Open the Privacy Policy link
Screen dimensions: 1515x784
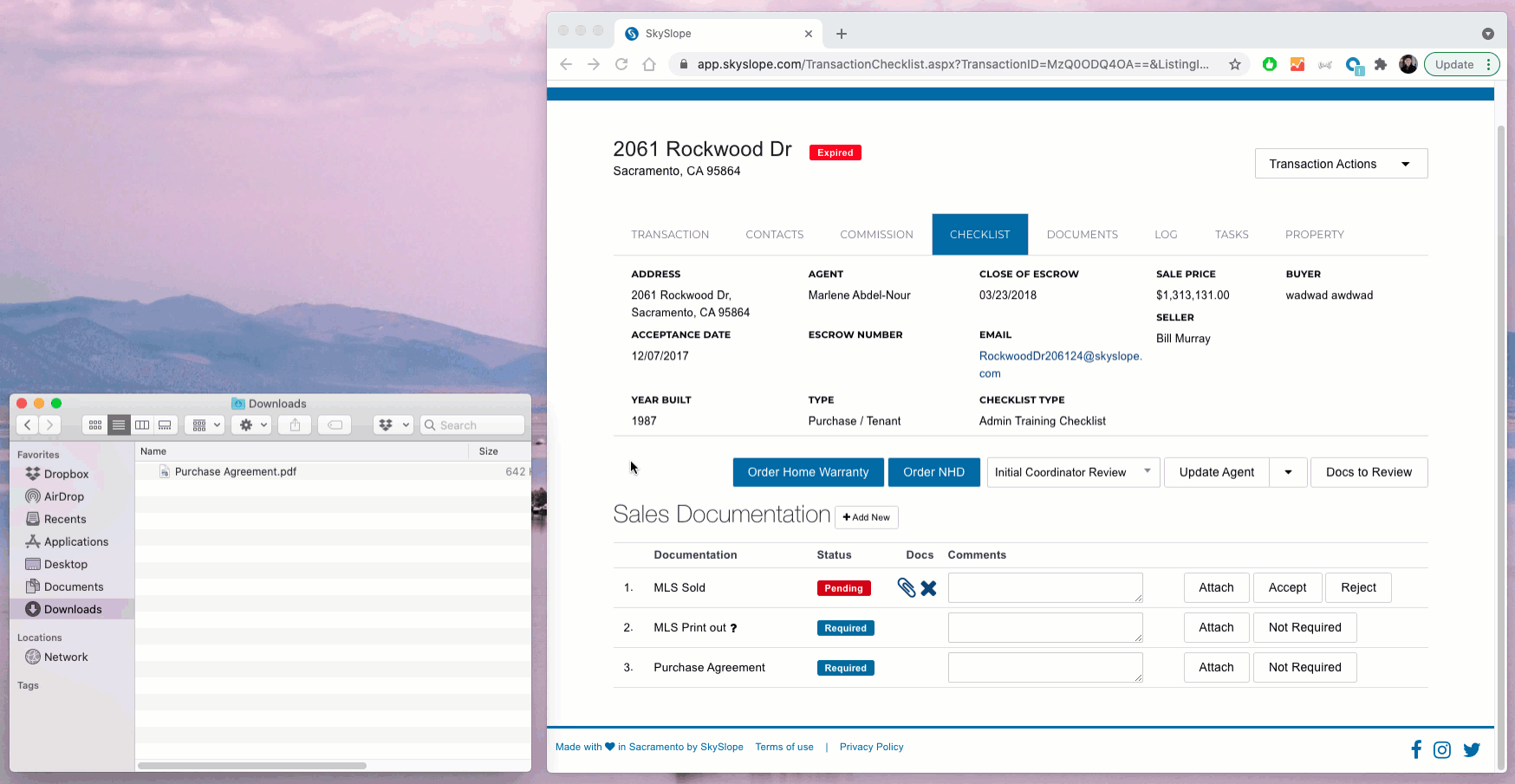[x=871, y=747]
